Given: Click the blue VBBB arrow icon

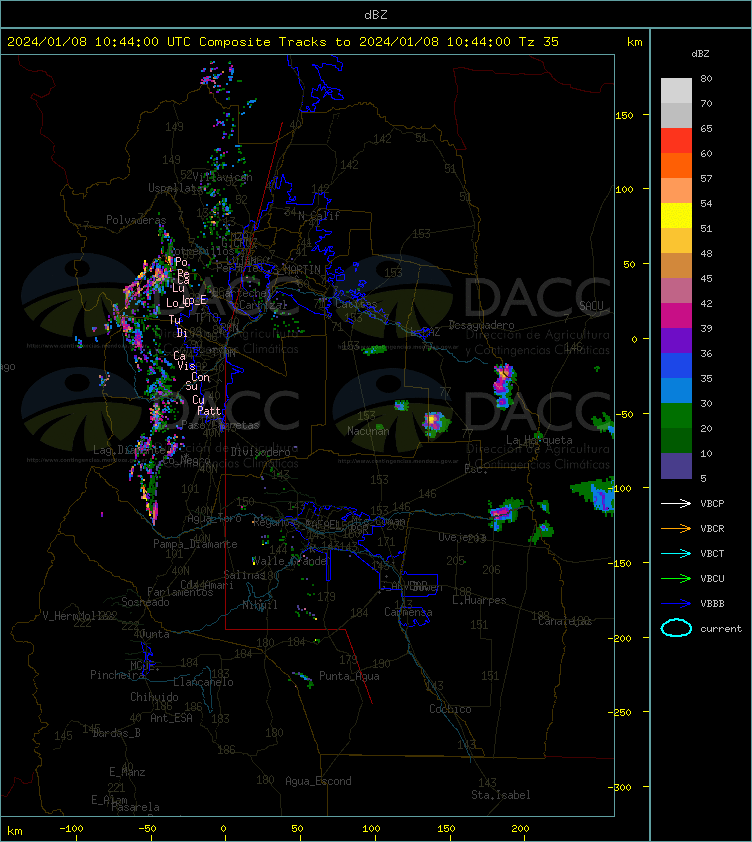Looking at the screenshot, I should (x=676, y=604).
